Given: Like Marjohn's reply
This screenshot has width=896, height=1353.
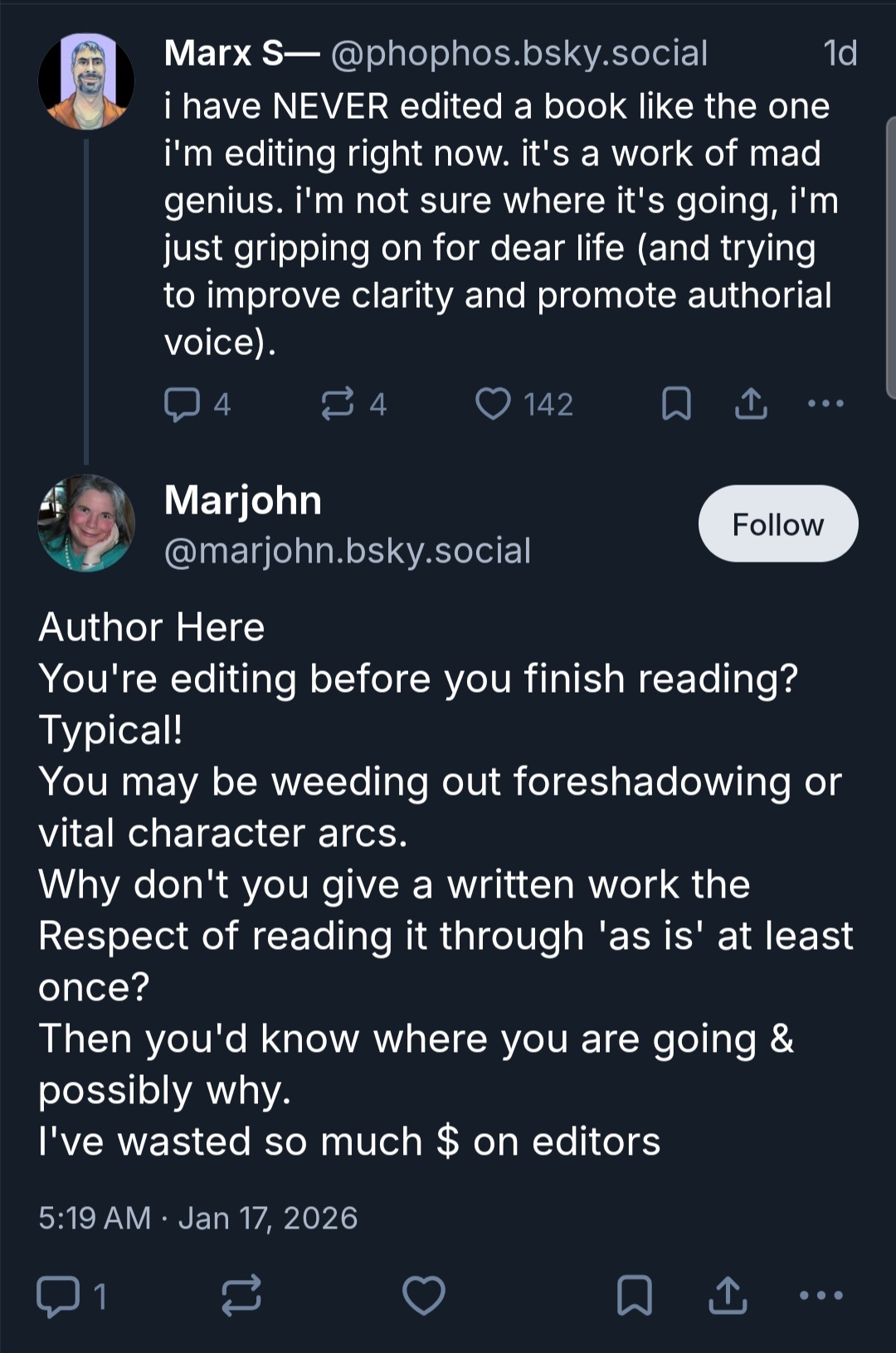Looking at the screenshot, I should 424,1297.
